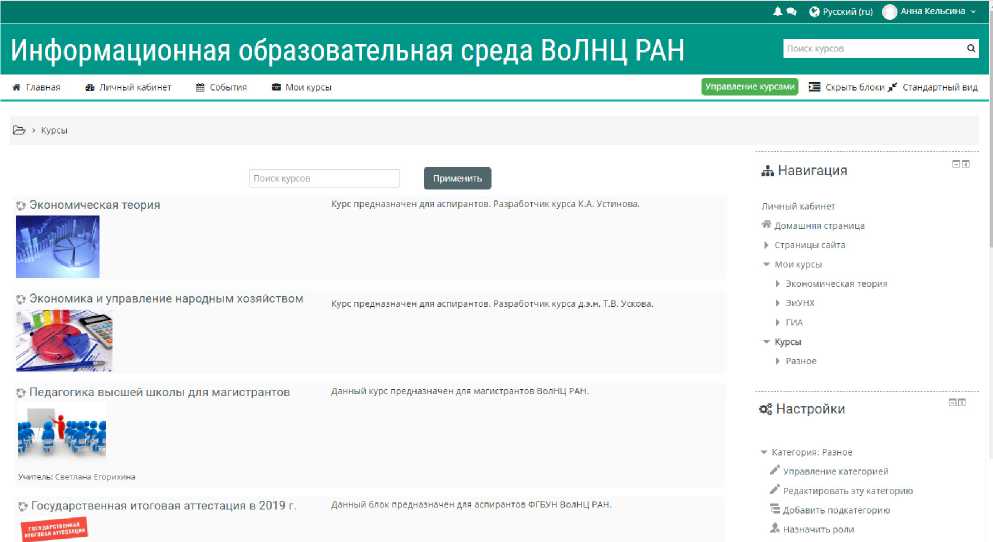Click Назначить роли
The width and height of the screenshot is (993, 542).
tap(818, 529)
